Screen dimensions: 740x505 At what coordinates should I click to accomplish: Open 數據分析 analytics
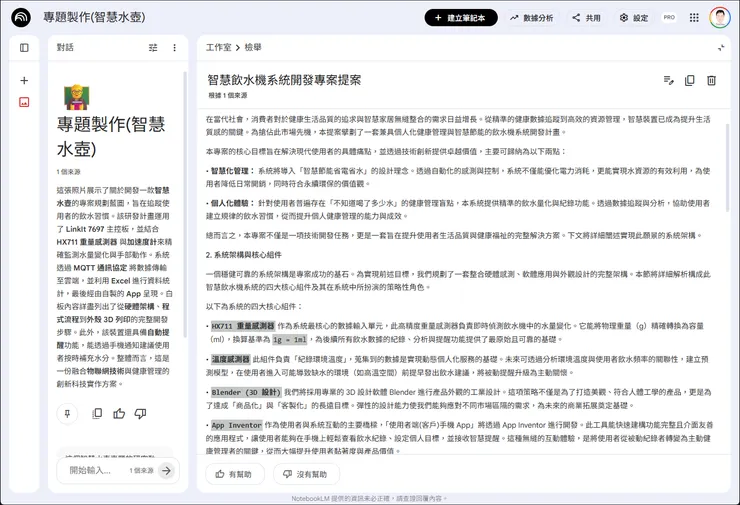click(532, 18)
